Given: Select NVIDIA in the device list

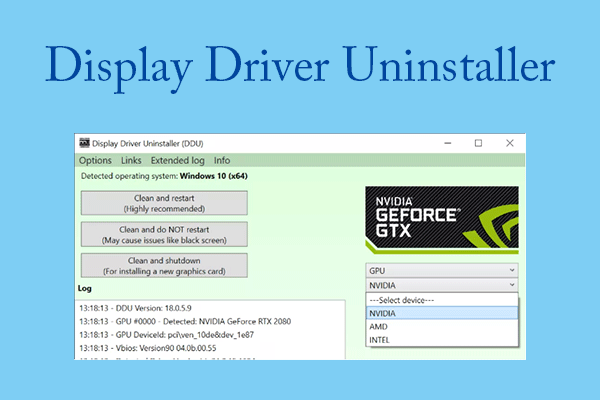Looking at the screenshot, I should coord(442,313).
